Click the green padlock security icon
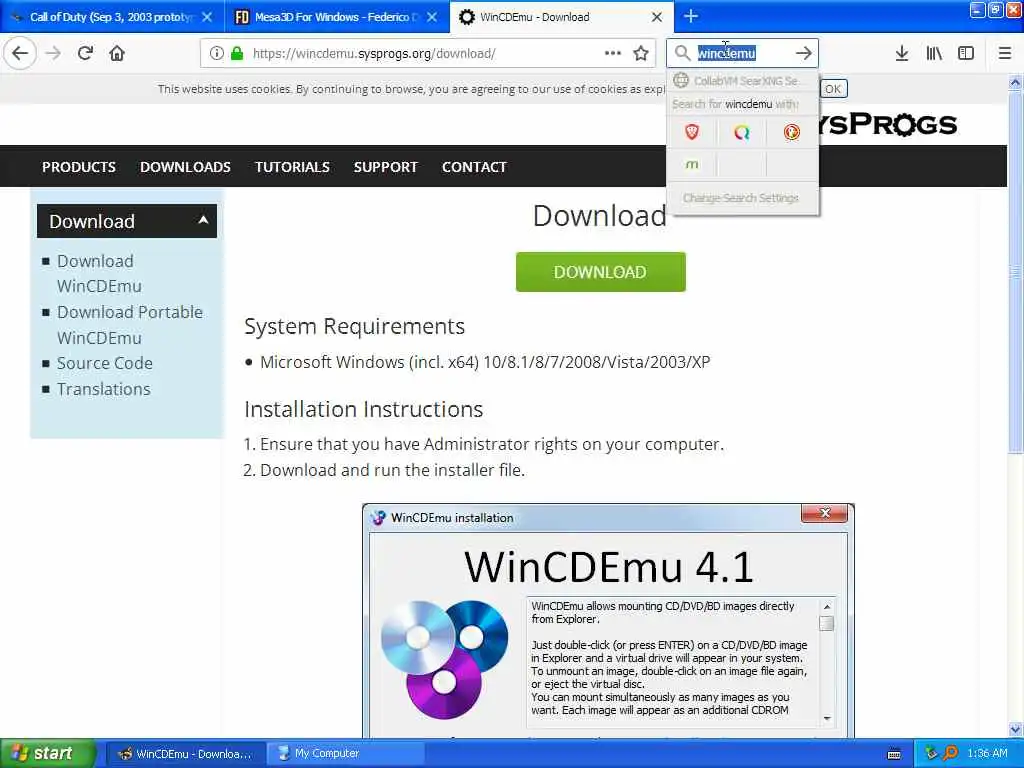 [x=237, y=53]
